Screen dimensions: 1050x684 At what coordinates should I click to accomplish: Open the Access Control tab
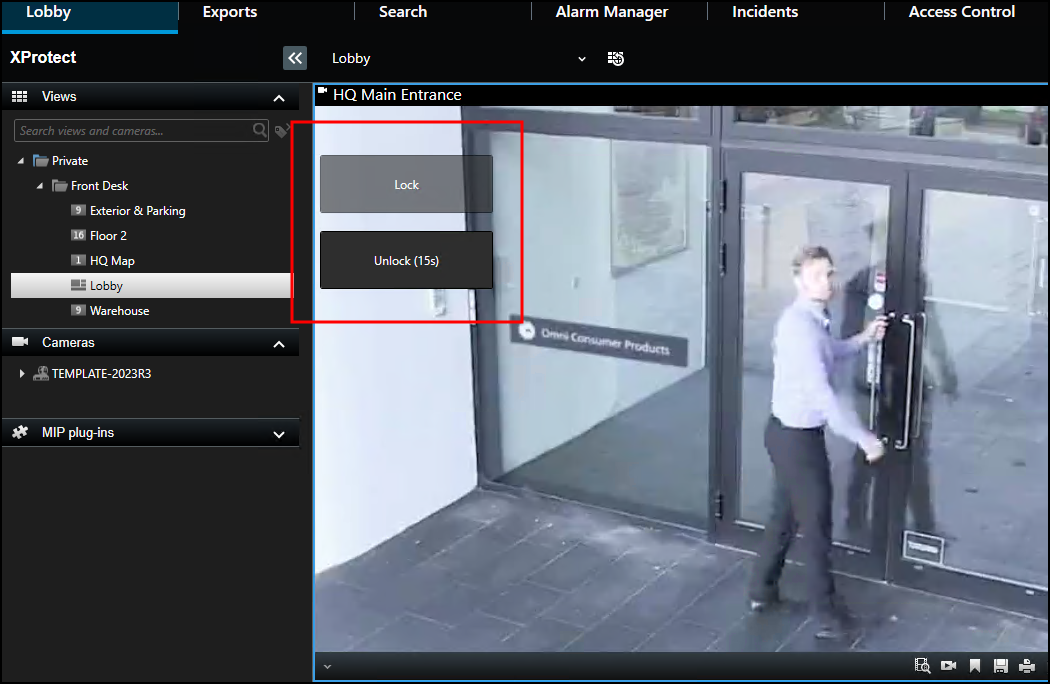click(961, 12)
